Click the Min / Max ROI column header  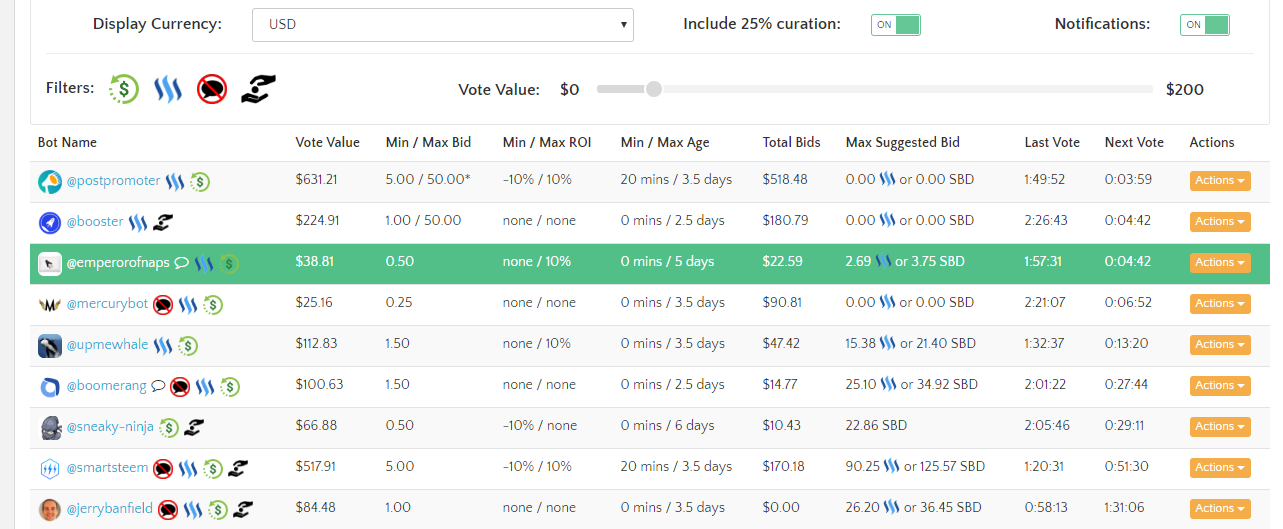pos(547,143)
